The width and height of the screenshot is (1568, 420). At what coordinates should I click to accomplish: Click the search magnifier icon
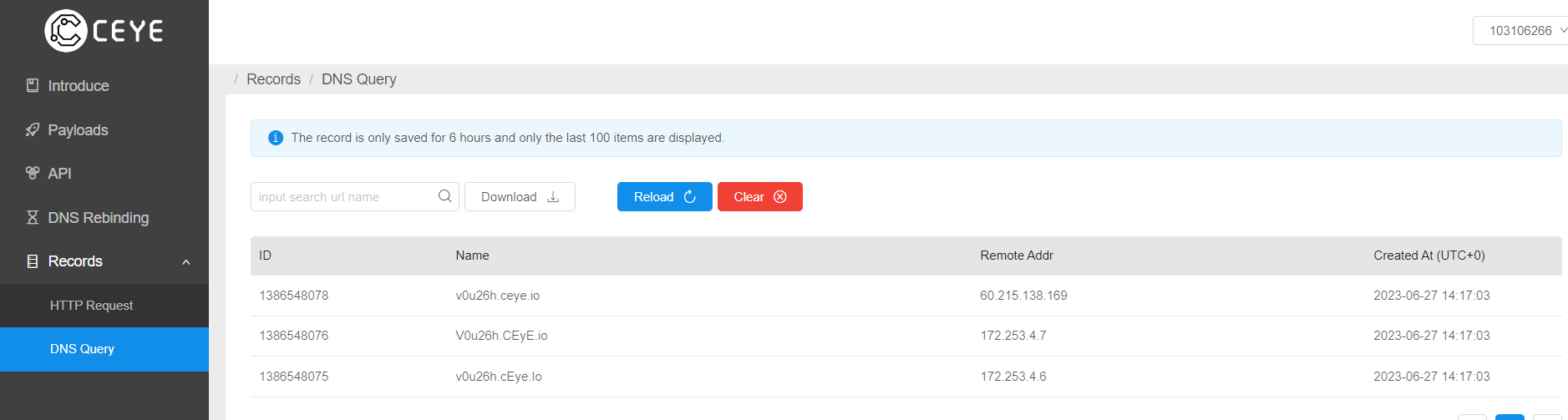[444, 196]
